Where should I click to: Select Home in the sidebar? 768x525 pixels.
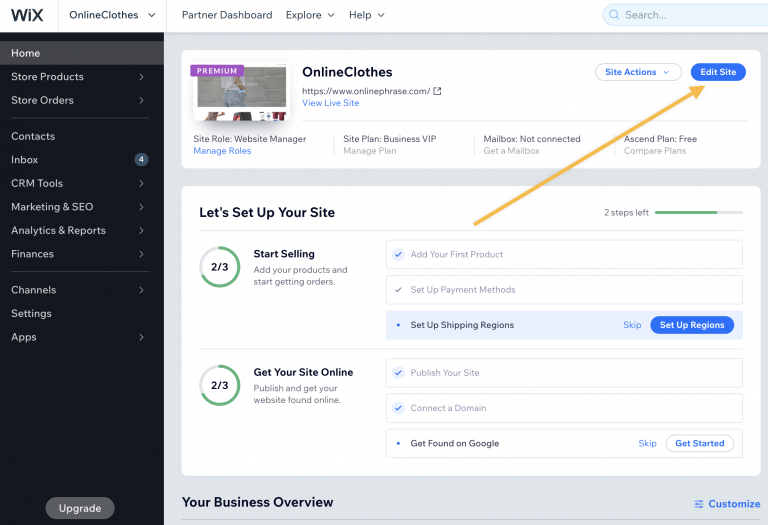pyautogui.click(x=82, y=53)
